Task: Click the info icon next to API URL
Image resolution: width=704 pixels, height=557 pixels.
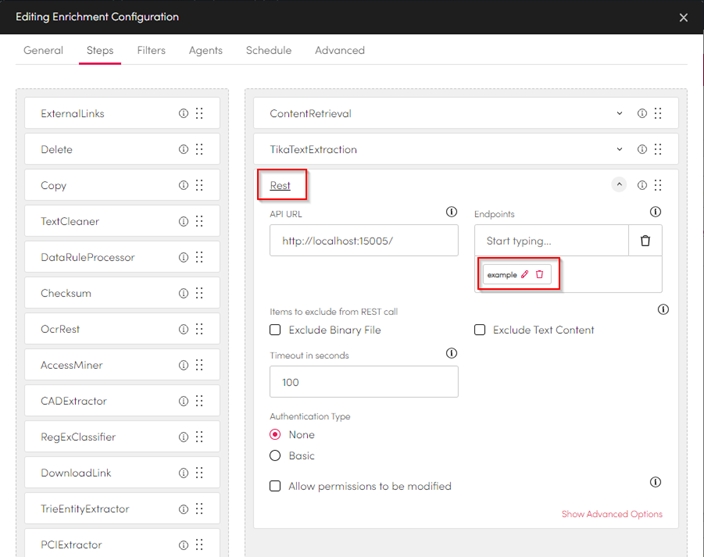Action: pos(451,212)
